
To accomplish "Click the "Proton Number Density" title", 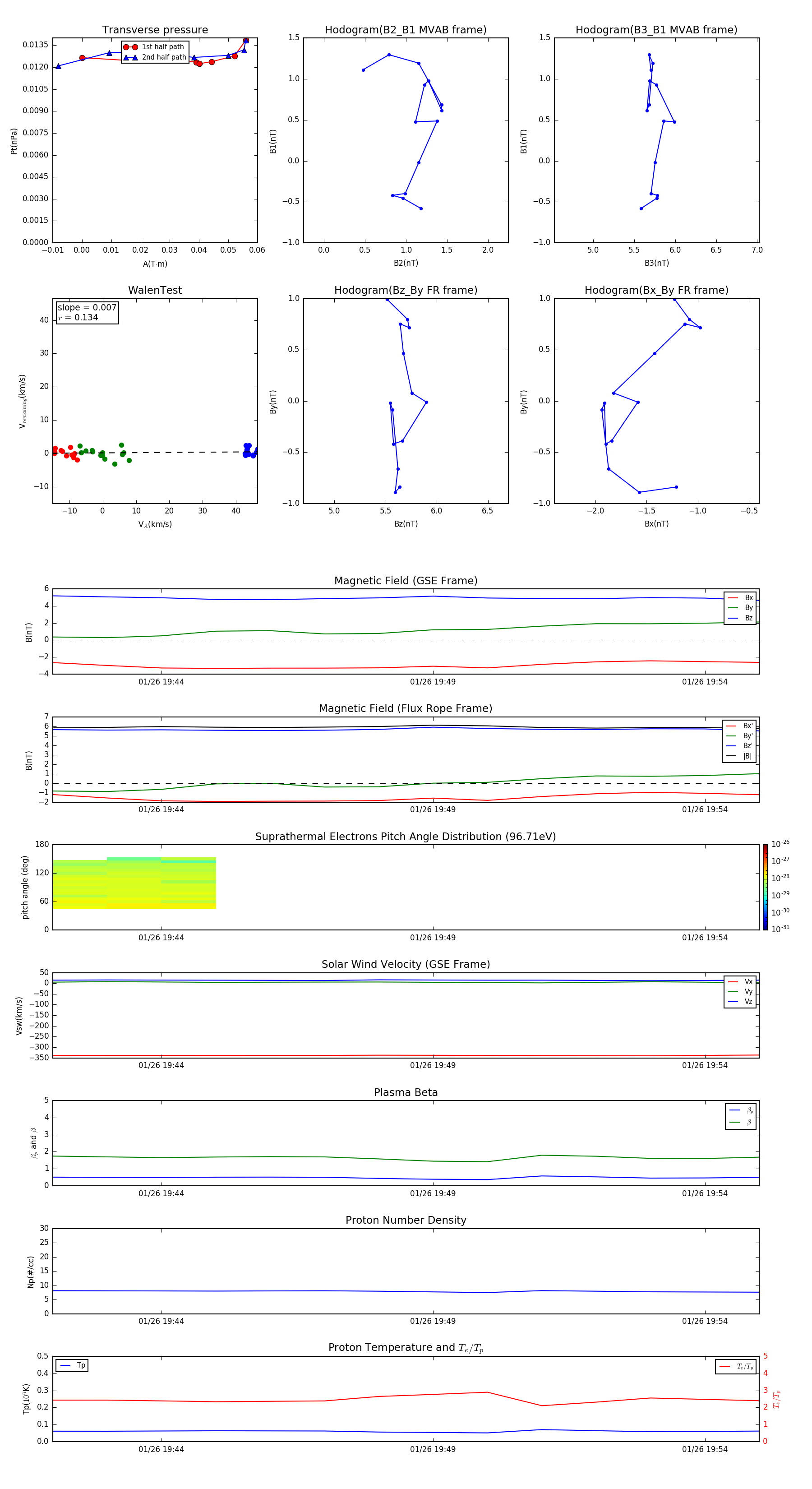I will [406, 1220].
